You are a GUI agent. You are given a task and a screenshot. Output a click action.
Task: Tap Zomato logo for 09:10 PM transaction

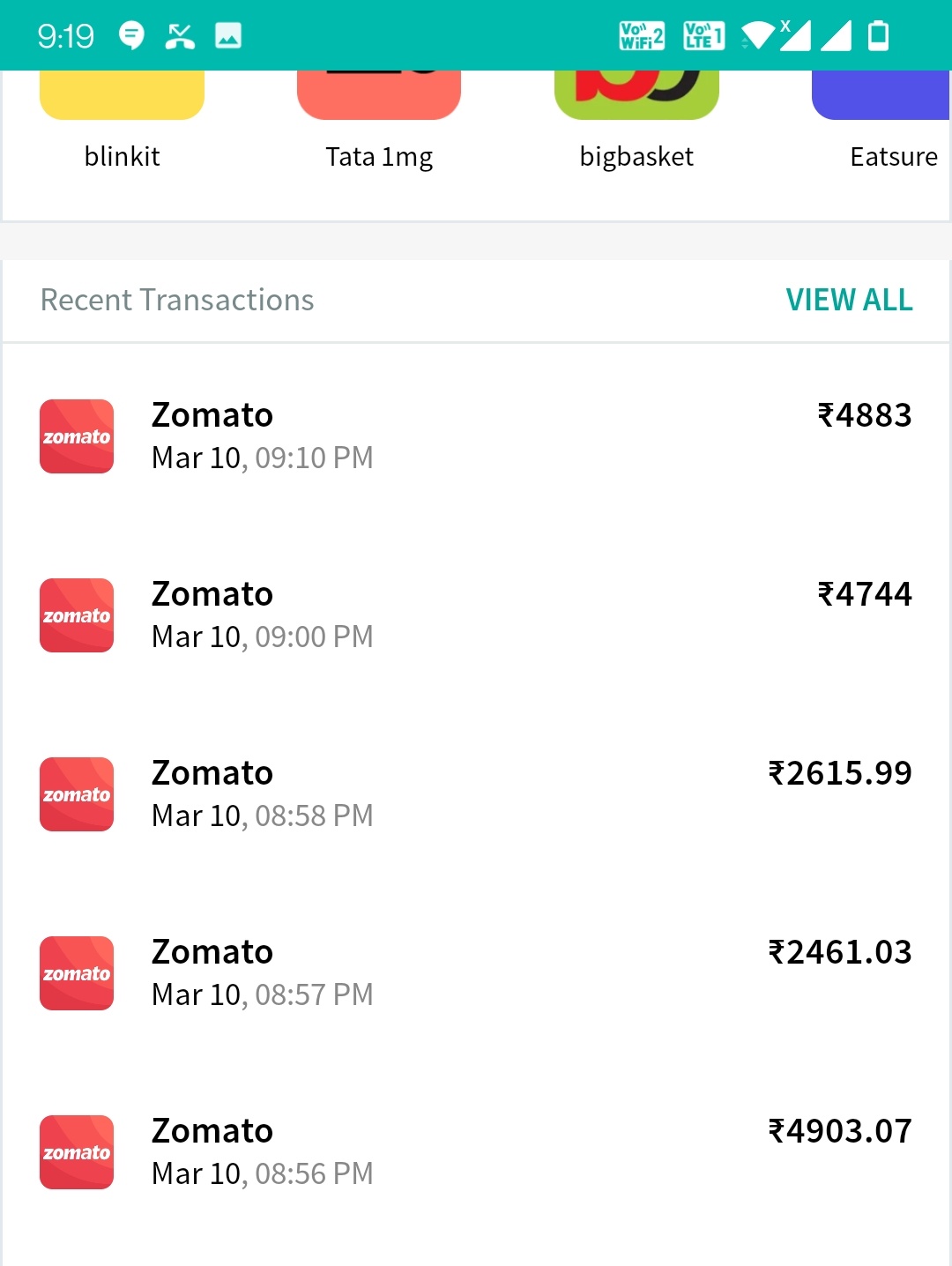[x=77, y=436]
